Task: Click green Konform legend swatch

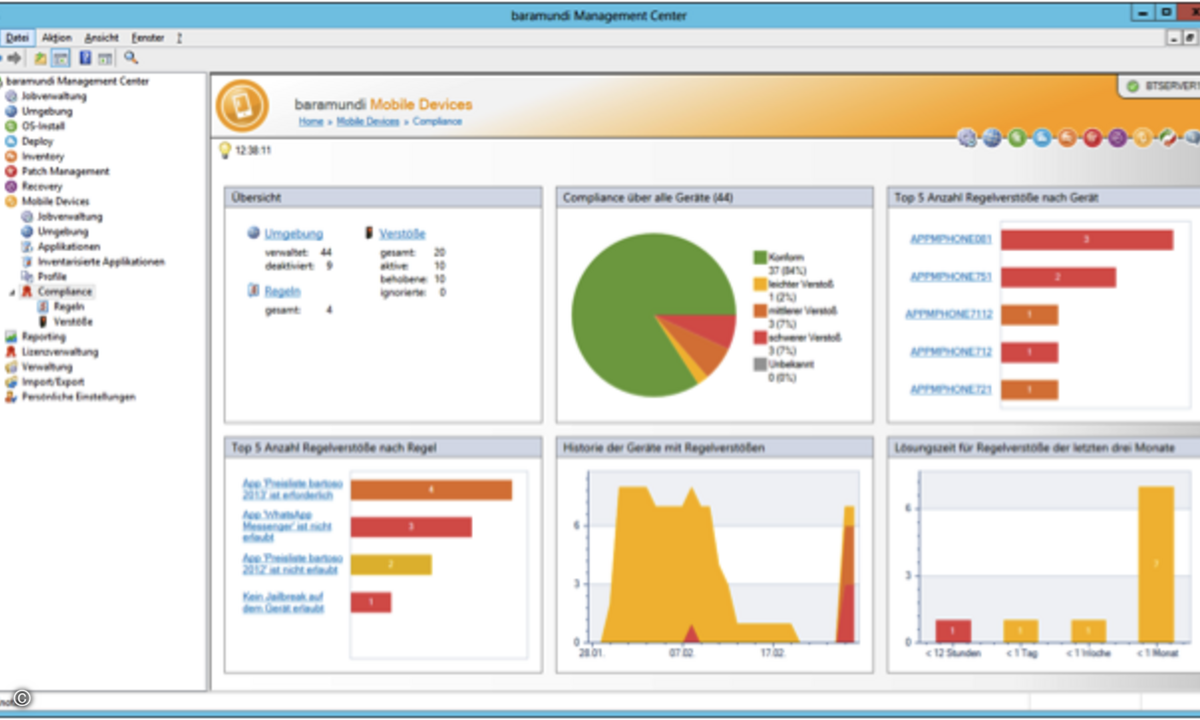Action: (x=759, y=258)
